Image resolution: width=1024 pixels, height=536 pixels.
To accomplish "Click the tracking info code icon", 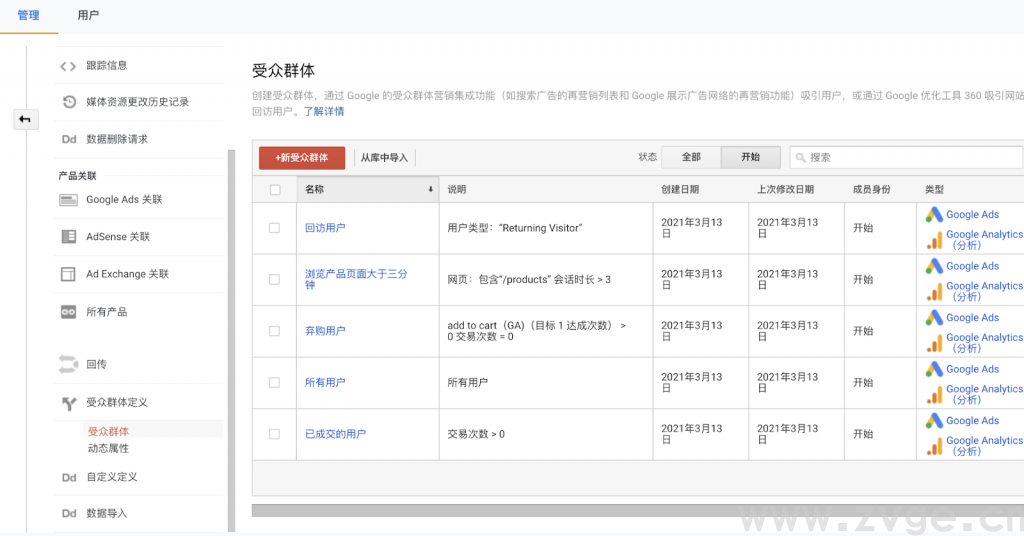I will 68,66.
